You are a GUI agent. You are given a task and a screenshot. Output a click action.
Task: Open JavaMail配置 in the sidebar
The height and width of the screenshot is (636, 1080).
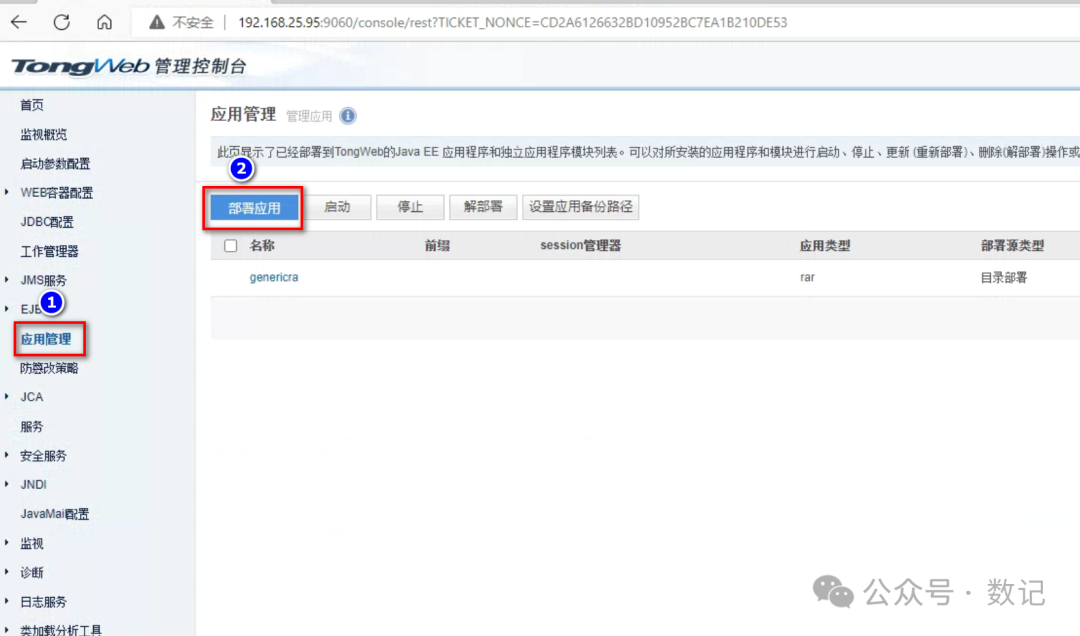point(54,514)
